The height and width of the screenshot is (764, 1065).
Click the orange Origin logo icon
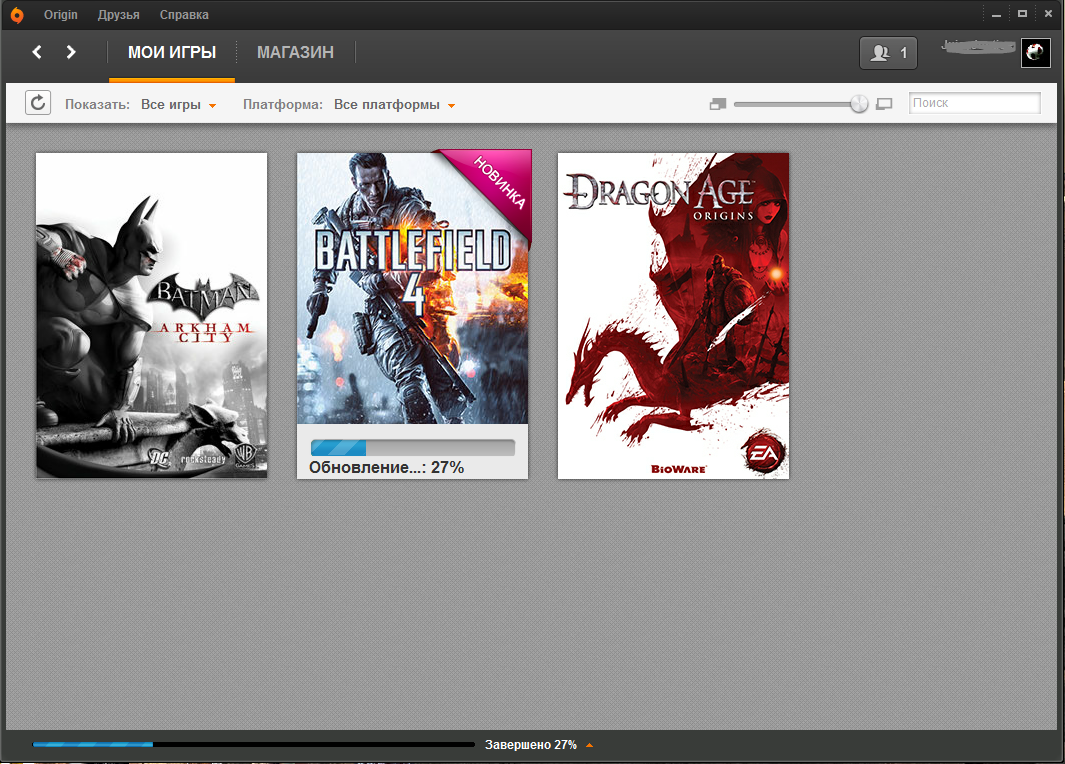[x=17, y=14]
